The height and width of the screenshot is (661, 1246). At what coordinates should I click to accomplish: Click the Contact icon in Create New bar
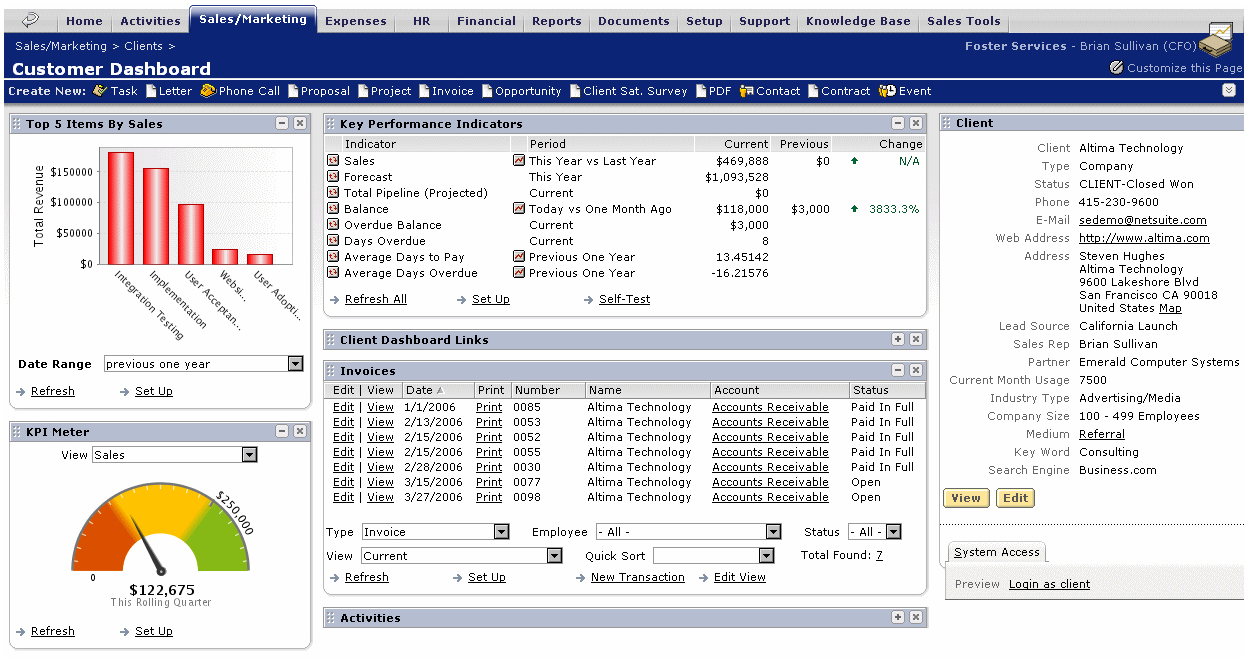(746, 91)
